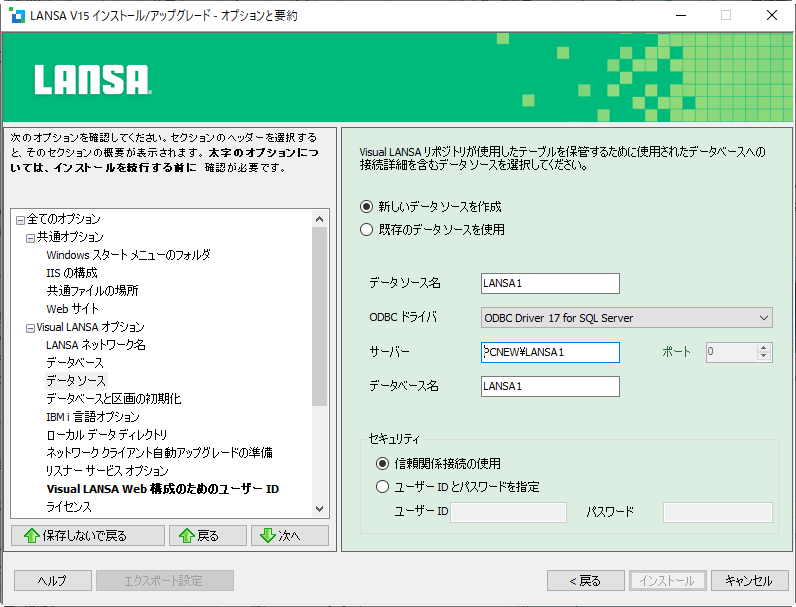
Task: Select IIS の構成 tree item
Action: point(72,273)
